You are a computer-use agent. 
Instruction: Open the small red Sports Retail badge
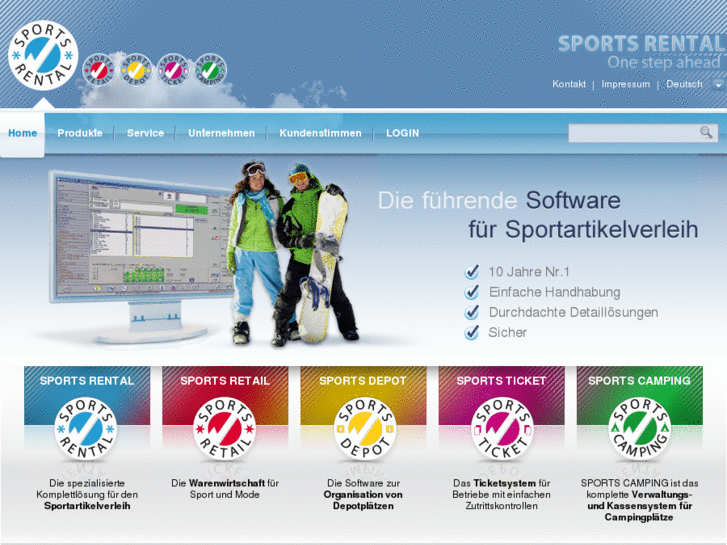pyautogui.click(x=98, y=70)
